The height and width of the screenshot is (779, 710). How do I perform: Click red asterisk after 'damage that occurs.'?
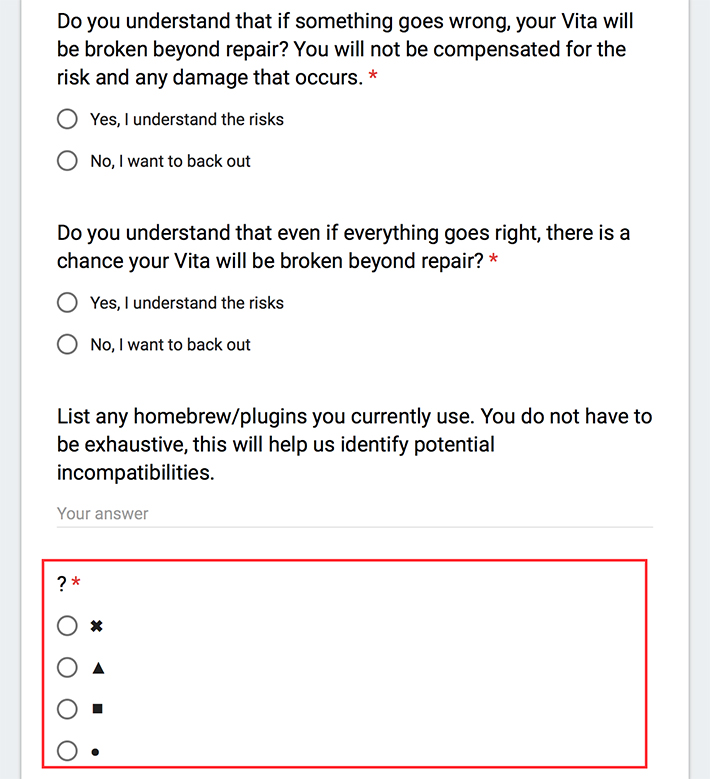pyautogui.click(x=373, y=75)
